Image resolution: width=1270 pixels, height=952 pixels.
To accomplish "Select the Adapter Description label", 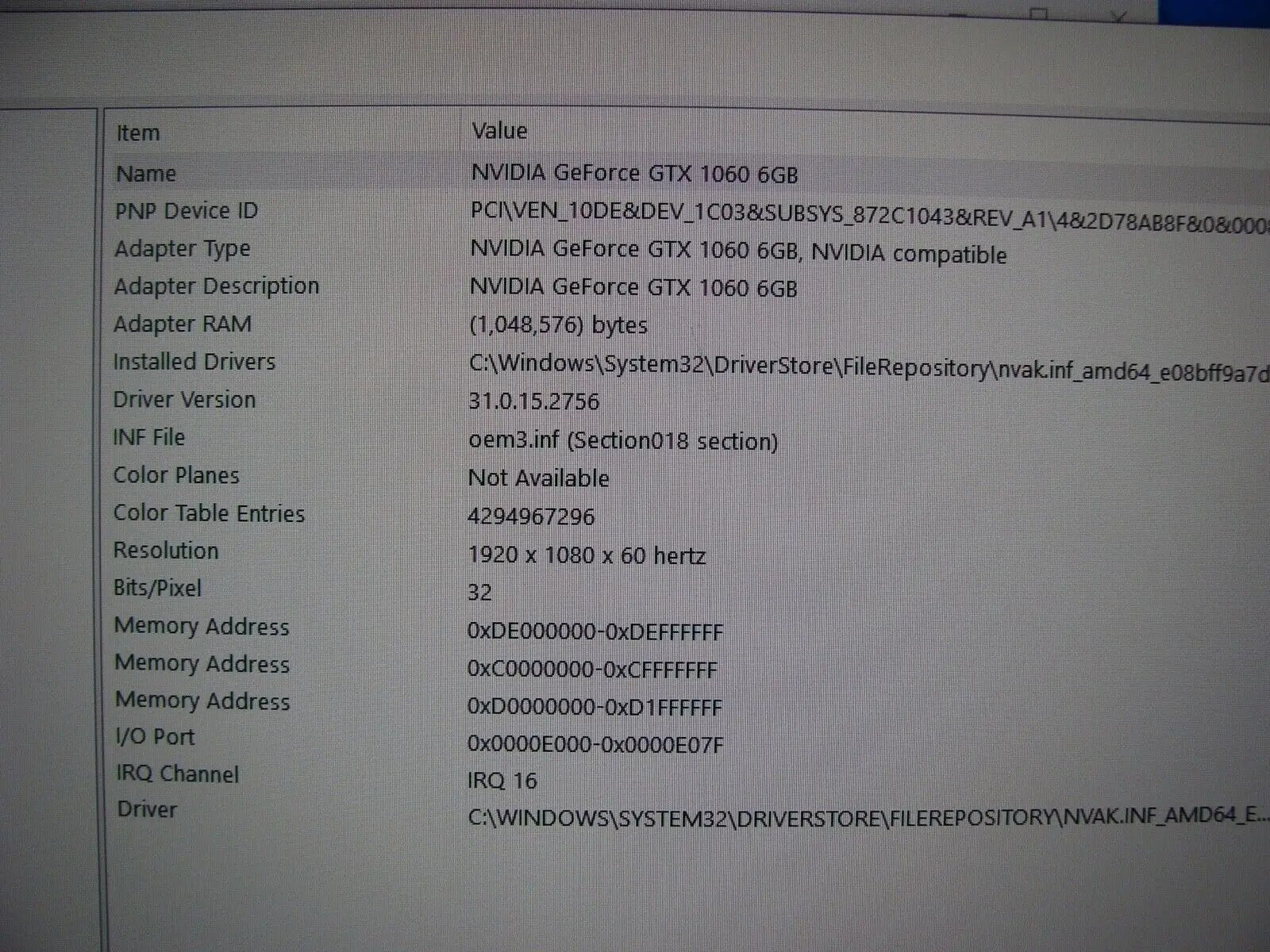I will coord(217,286).
